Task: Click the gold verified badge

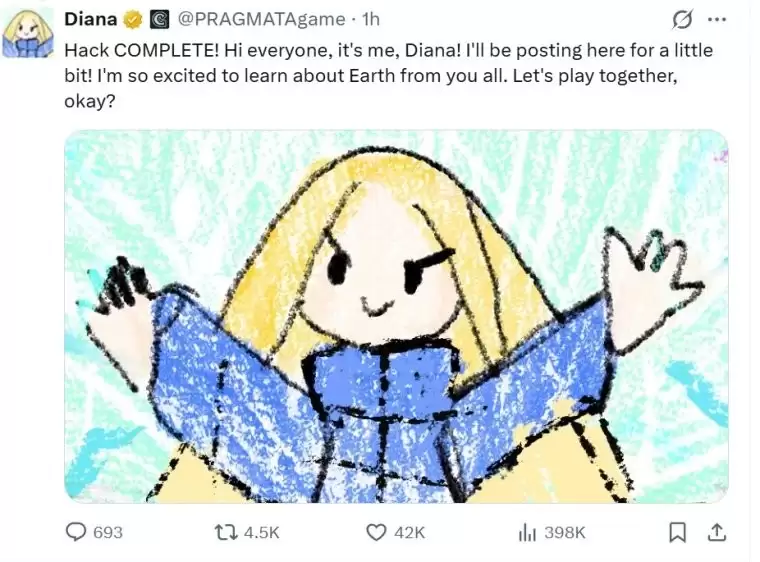Action: click(x=133, y=19)
